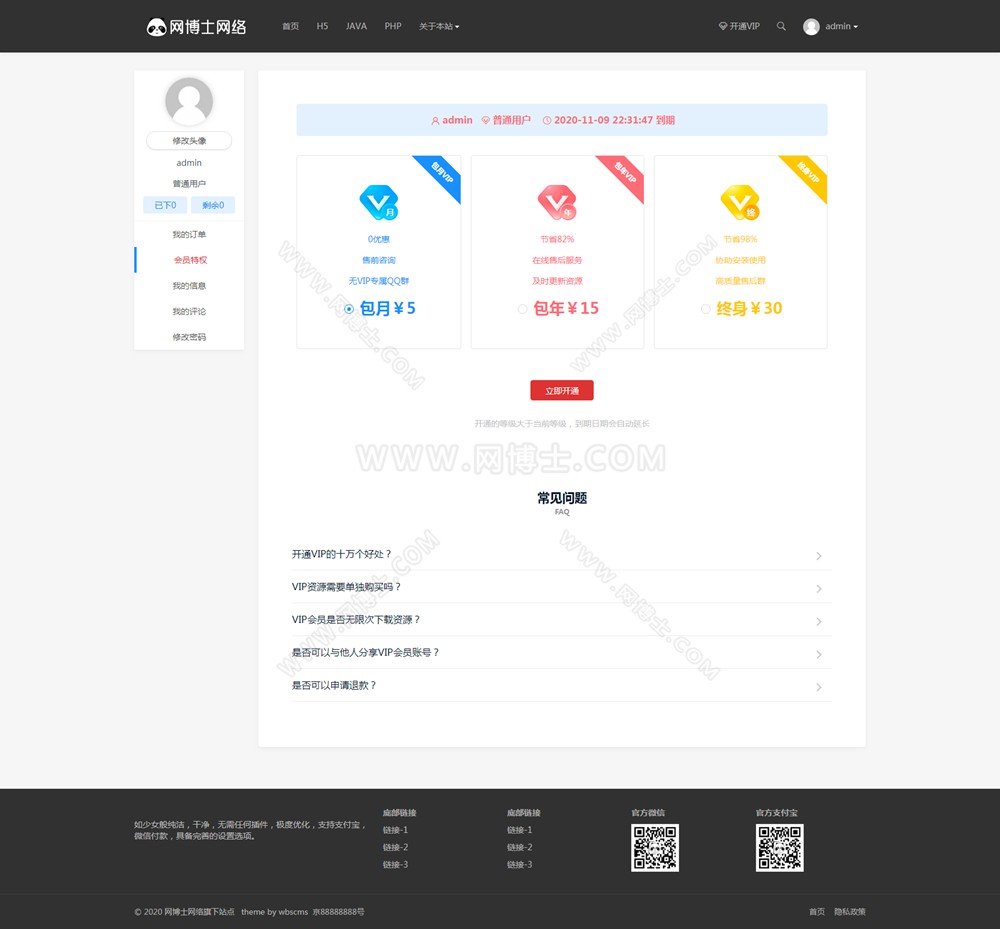Select 会员特权 in sidebar

tap(189, 260)
